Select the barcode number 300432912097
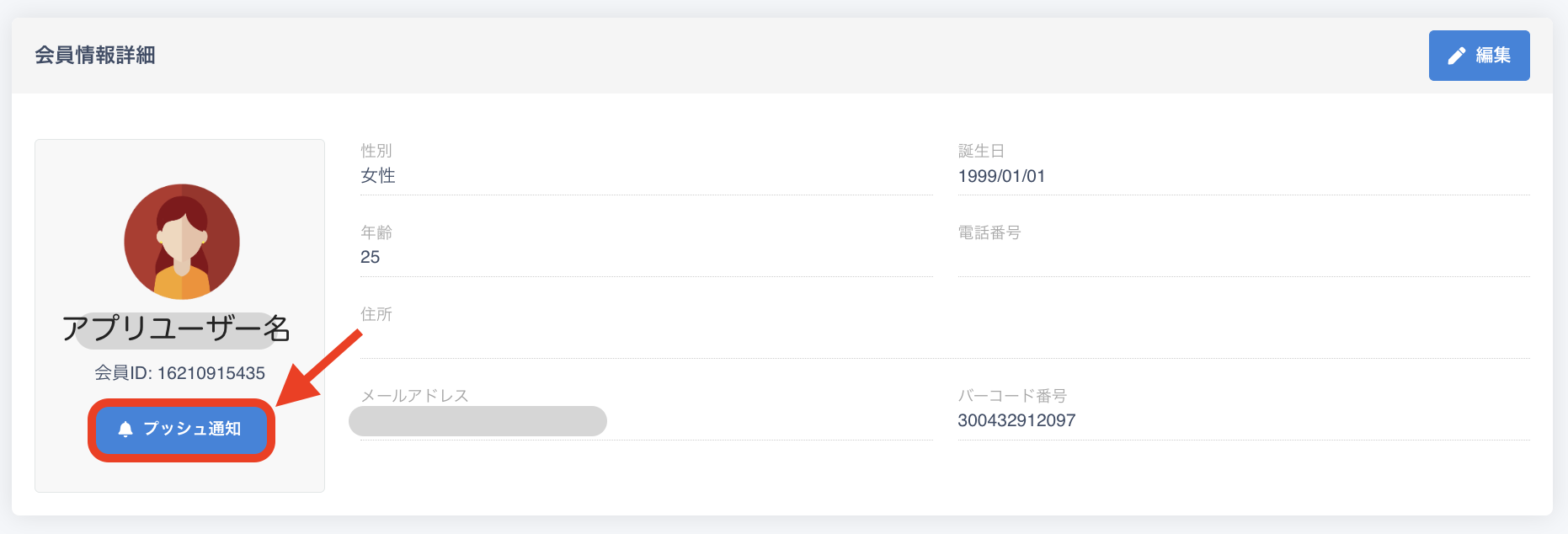 [x=1016, y=420]
